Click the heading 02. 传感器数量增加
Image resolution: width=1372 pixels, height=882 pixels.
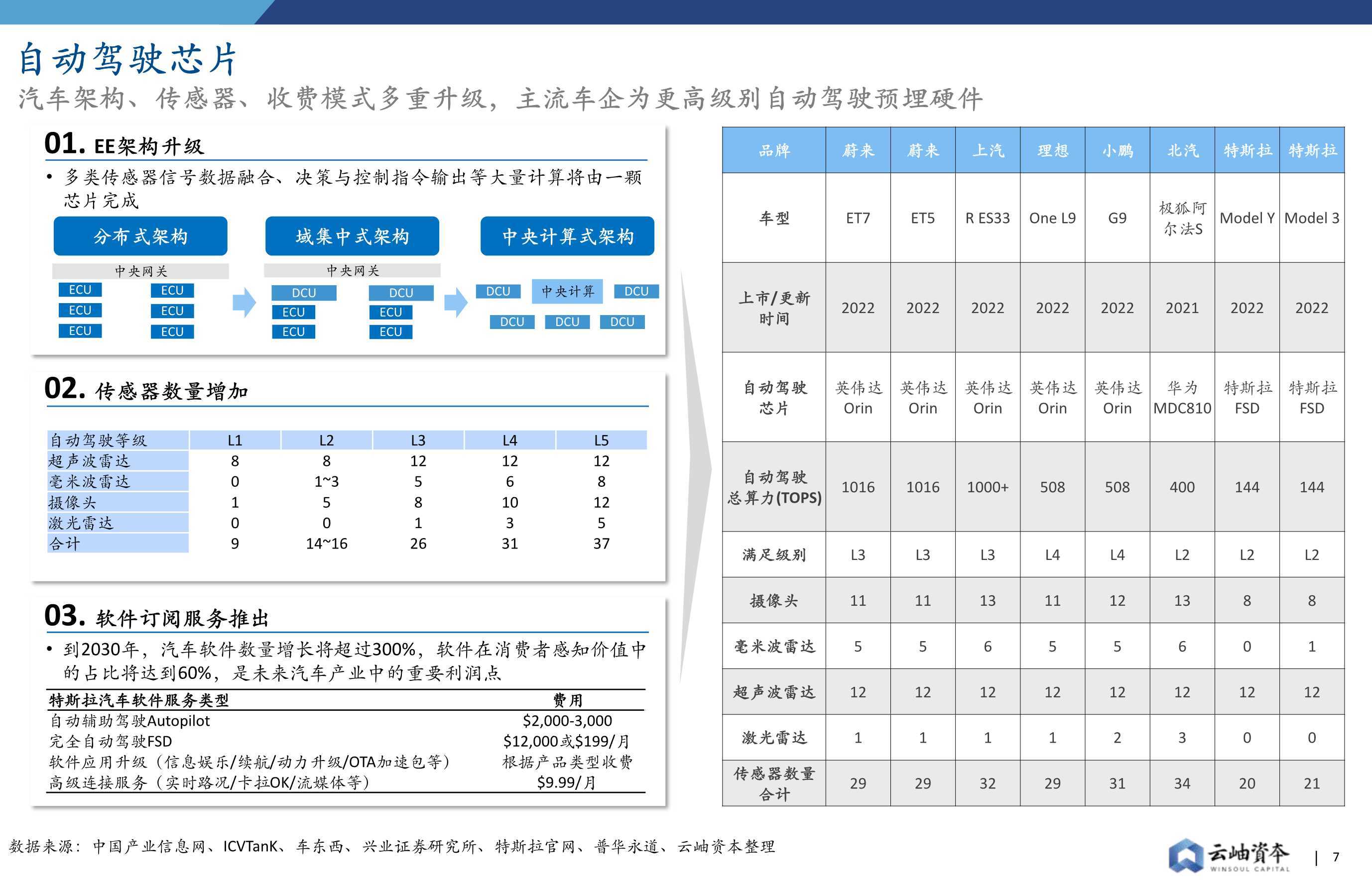point(146,389)
